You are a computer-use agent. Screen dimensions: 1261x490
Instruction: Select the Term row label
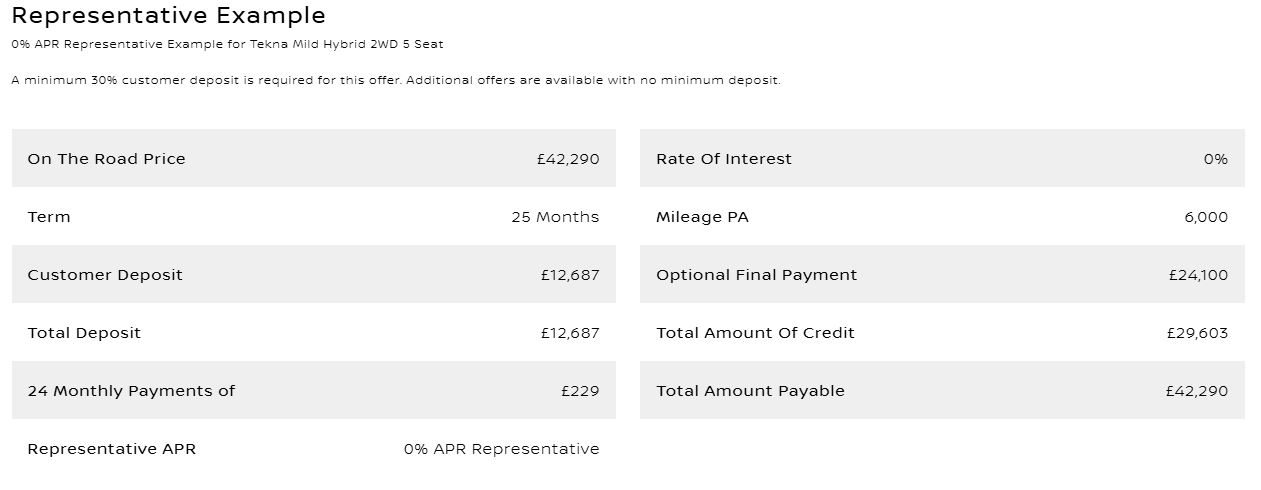(x=49, y=217)
